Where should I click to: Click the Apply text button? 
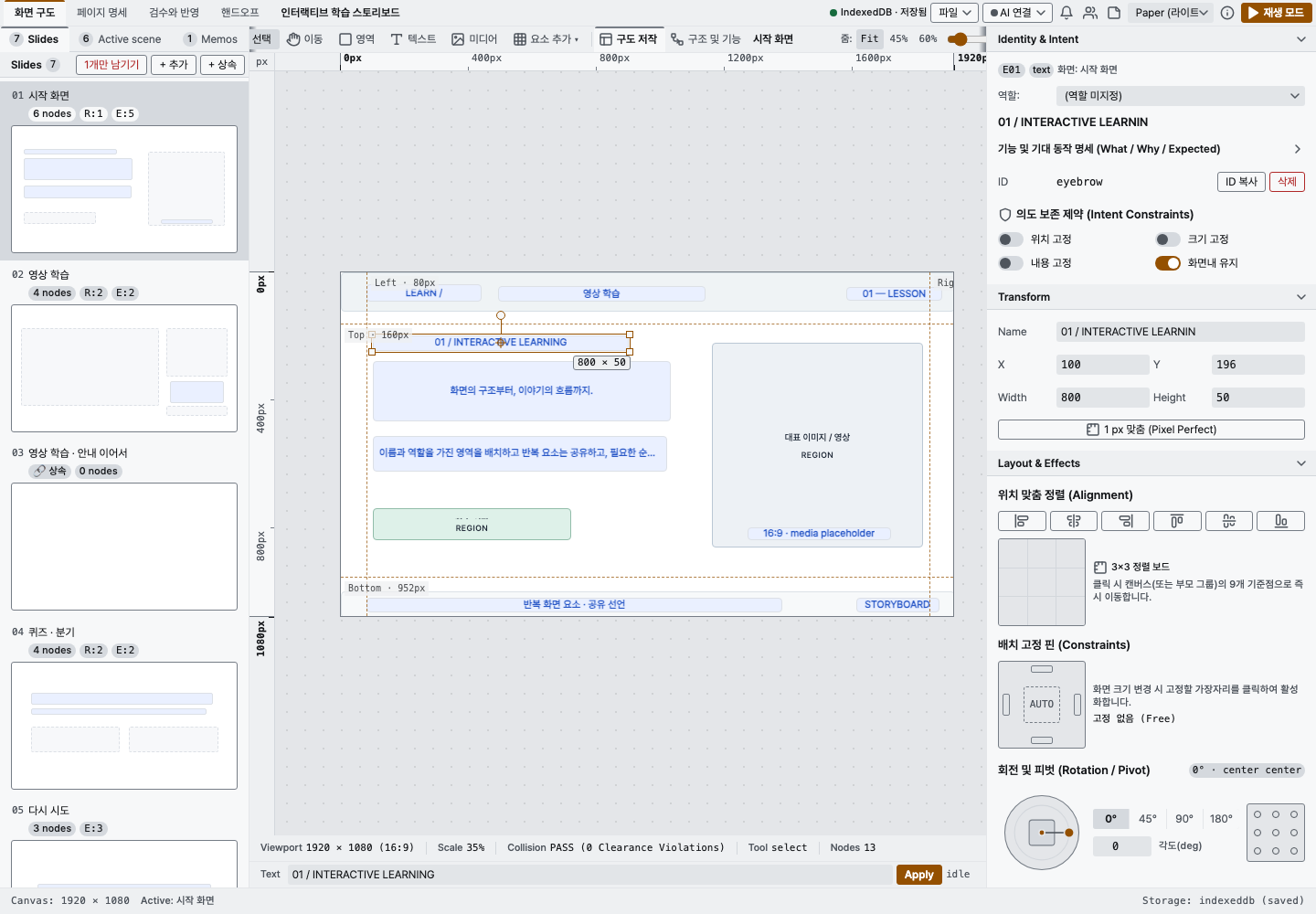(918, 875)
